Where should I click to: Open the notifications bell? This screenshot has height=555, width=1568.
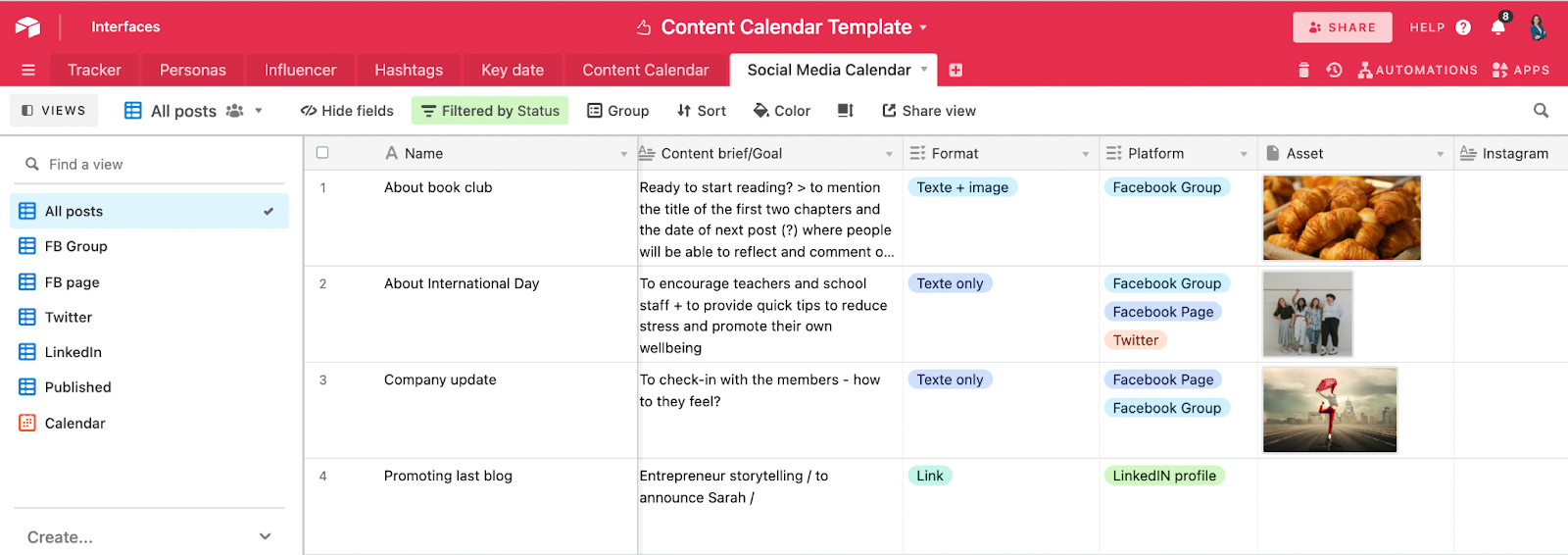pyautogui.click(x=1498, y=27)
